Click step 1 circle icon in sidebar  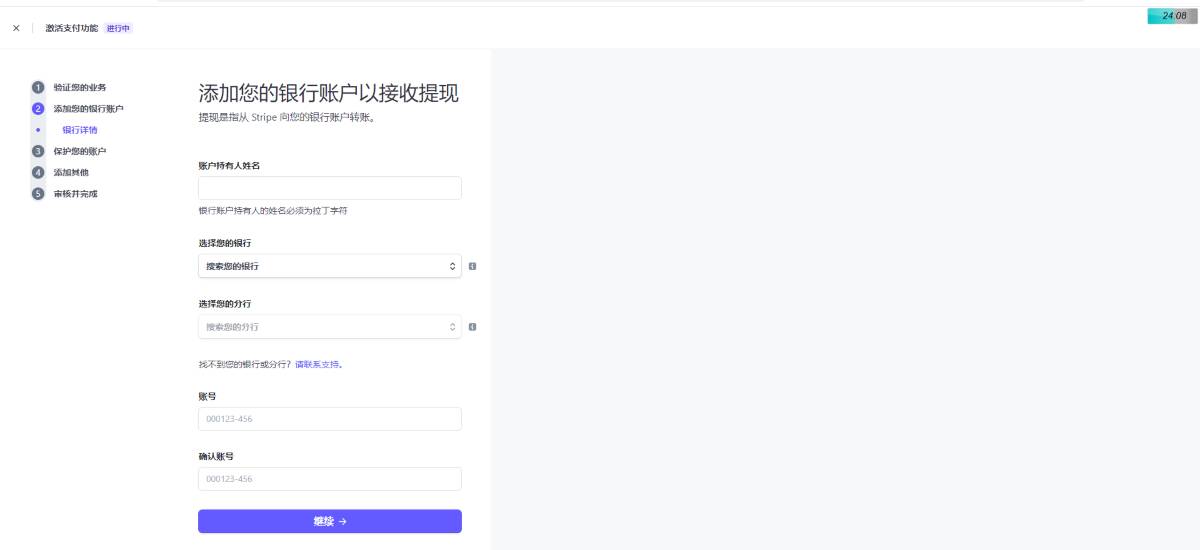38,87
